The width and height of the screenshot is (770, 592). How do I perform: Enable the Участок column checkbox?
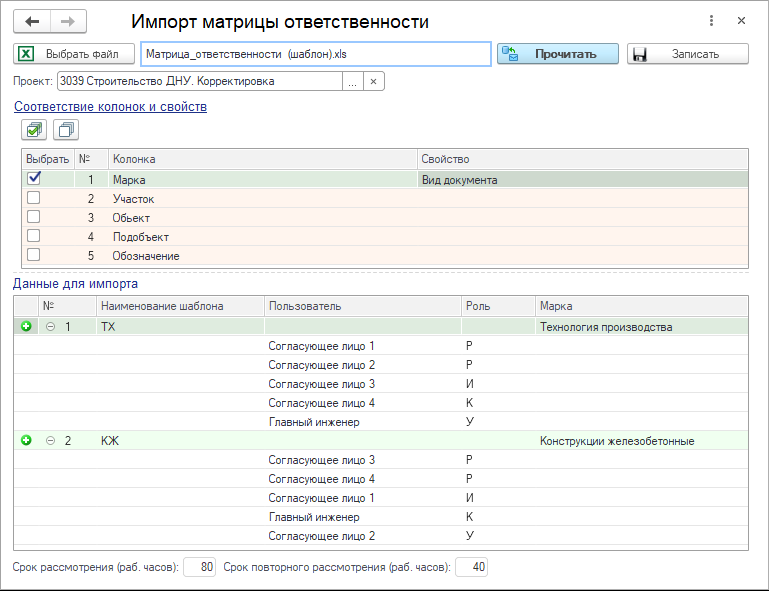[34, 199]
